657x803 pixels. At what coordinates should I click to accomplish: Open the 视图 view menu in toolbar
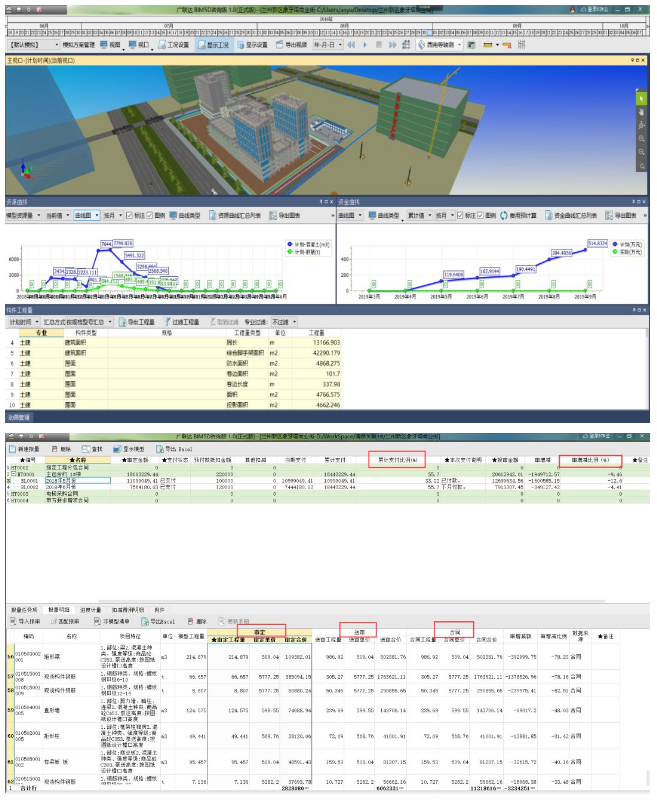pos(111,45)
